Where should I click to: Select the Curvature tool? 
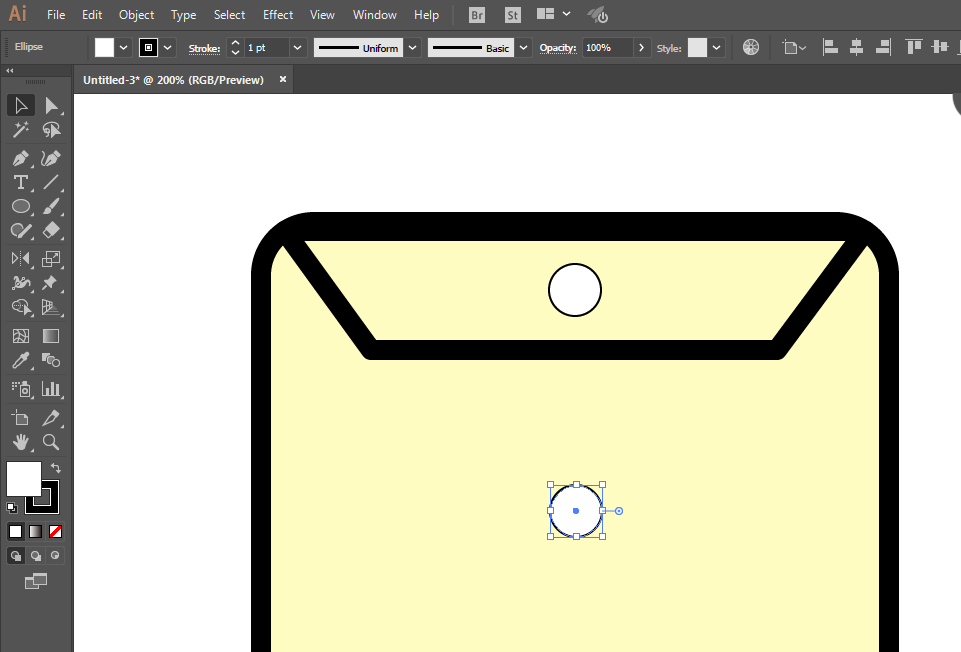click(x=51, y=158)
